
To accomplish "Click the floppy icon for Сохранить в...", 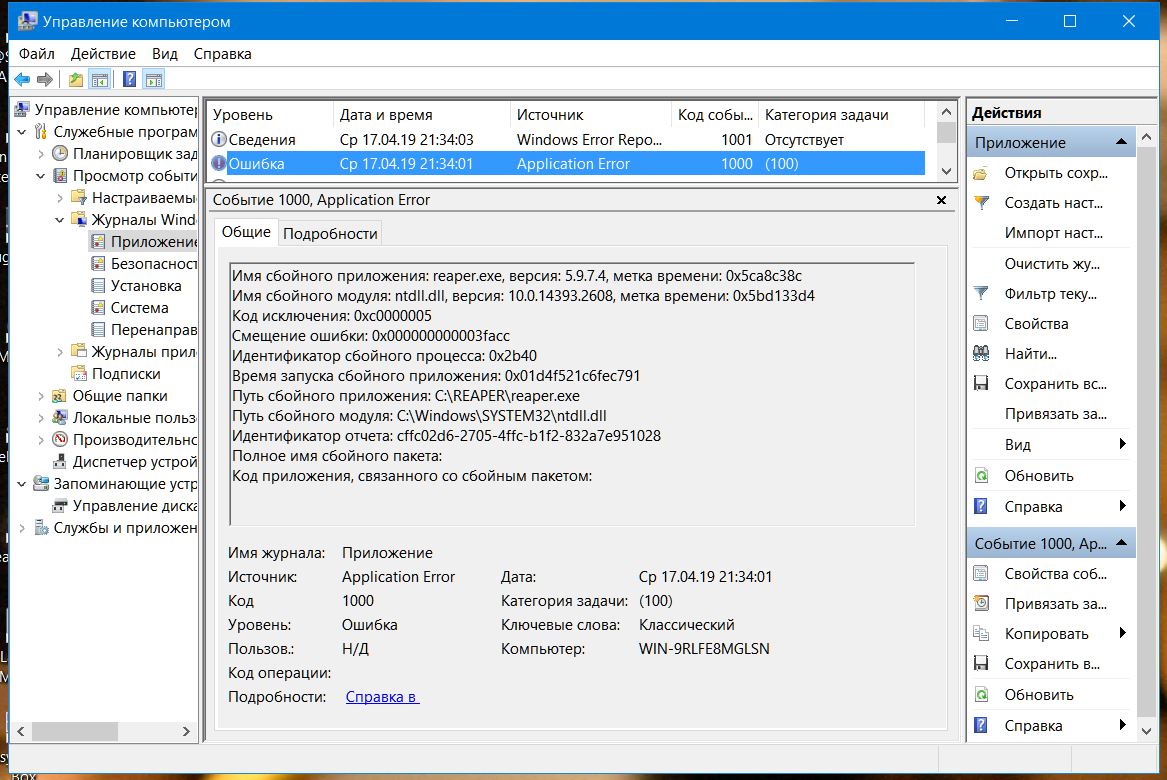I will [x=981, y=664].
